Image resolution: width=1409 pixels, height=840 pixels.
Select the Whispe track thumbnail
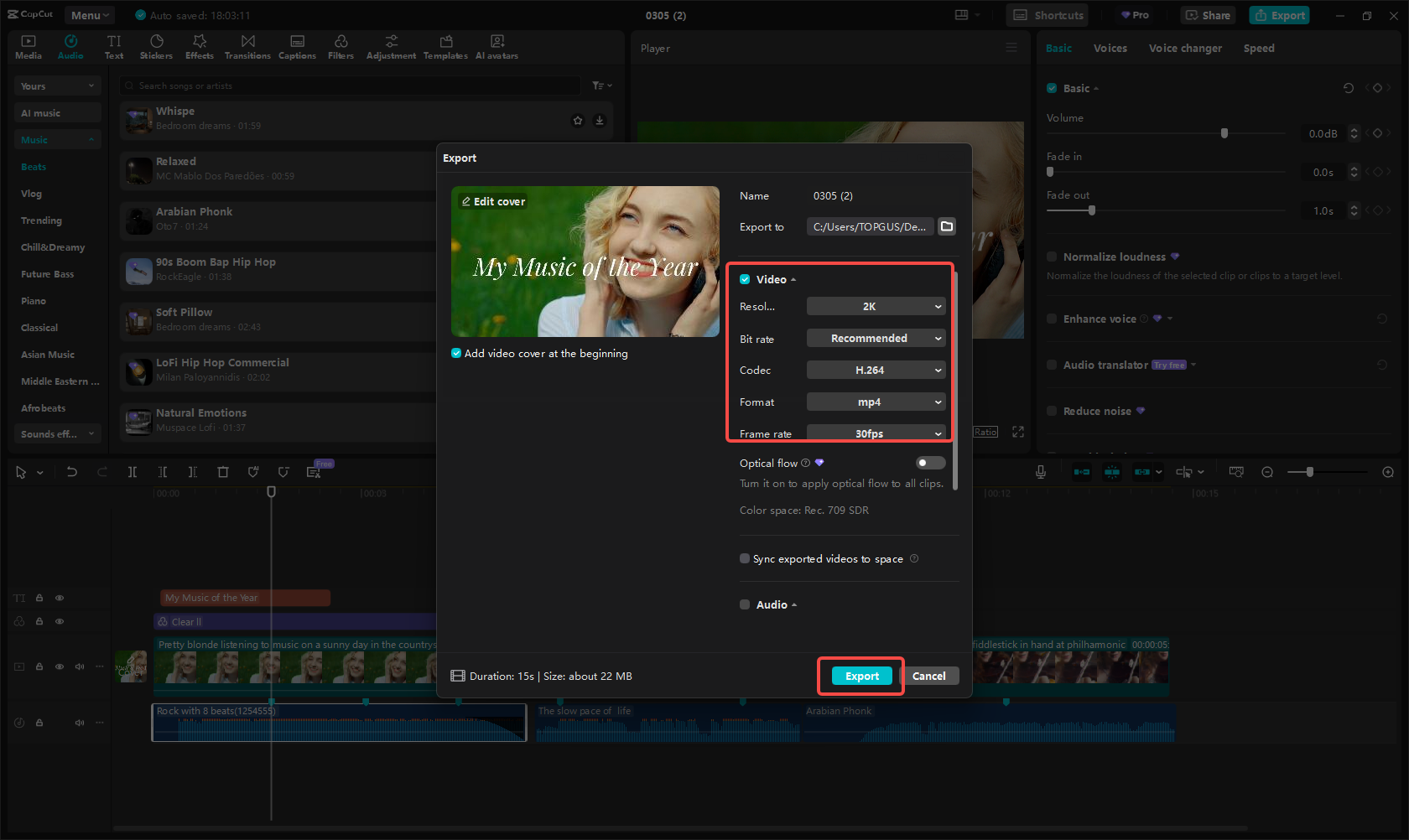(137, 120)
